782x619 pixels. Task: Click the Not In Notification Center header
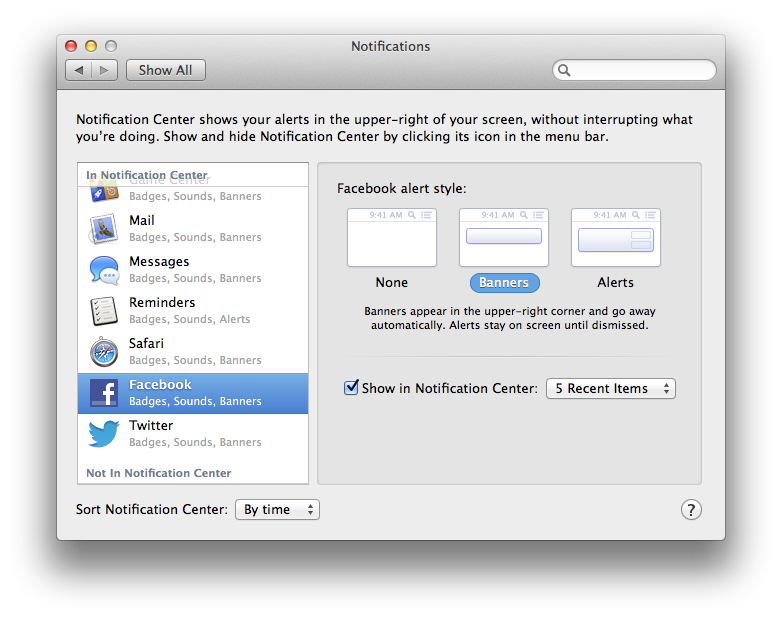pyautogui.click(x=159, y=473)
